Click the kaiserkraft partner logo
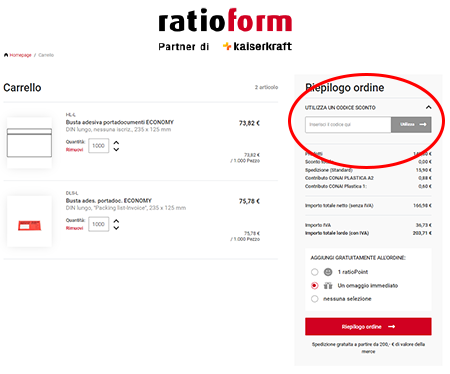 pos(257,46)
